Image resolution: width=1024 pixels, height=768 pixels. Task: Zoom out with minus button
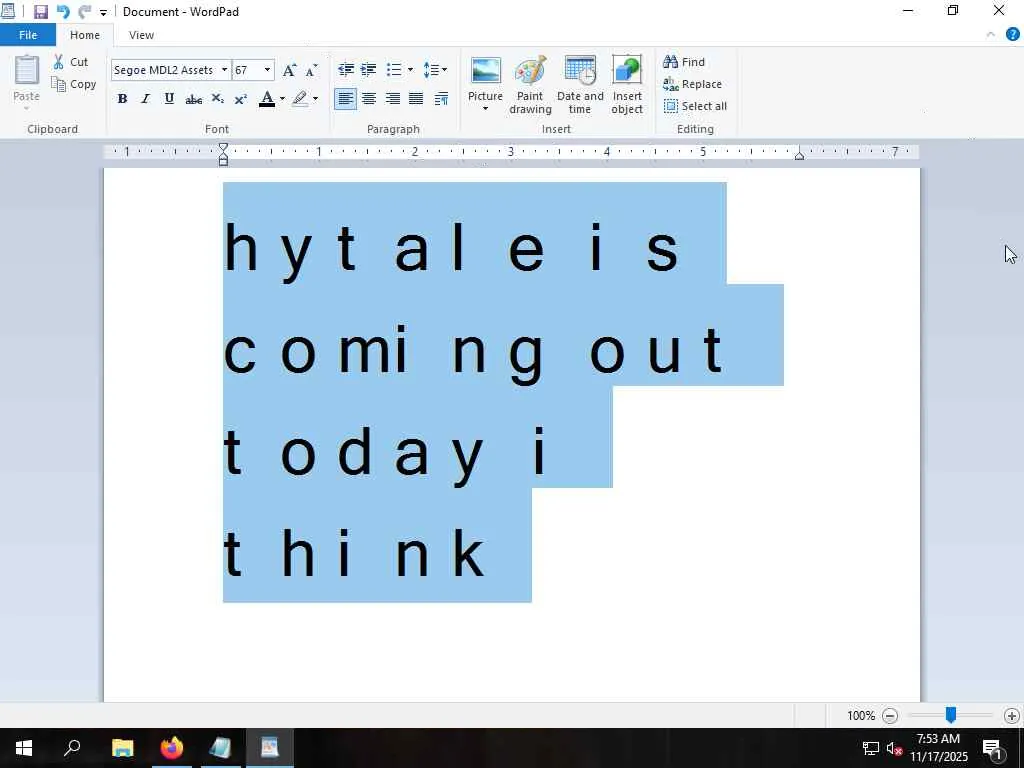pos(889,716)
